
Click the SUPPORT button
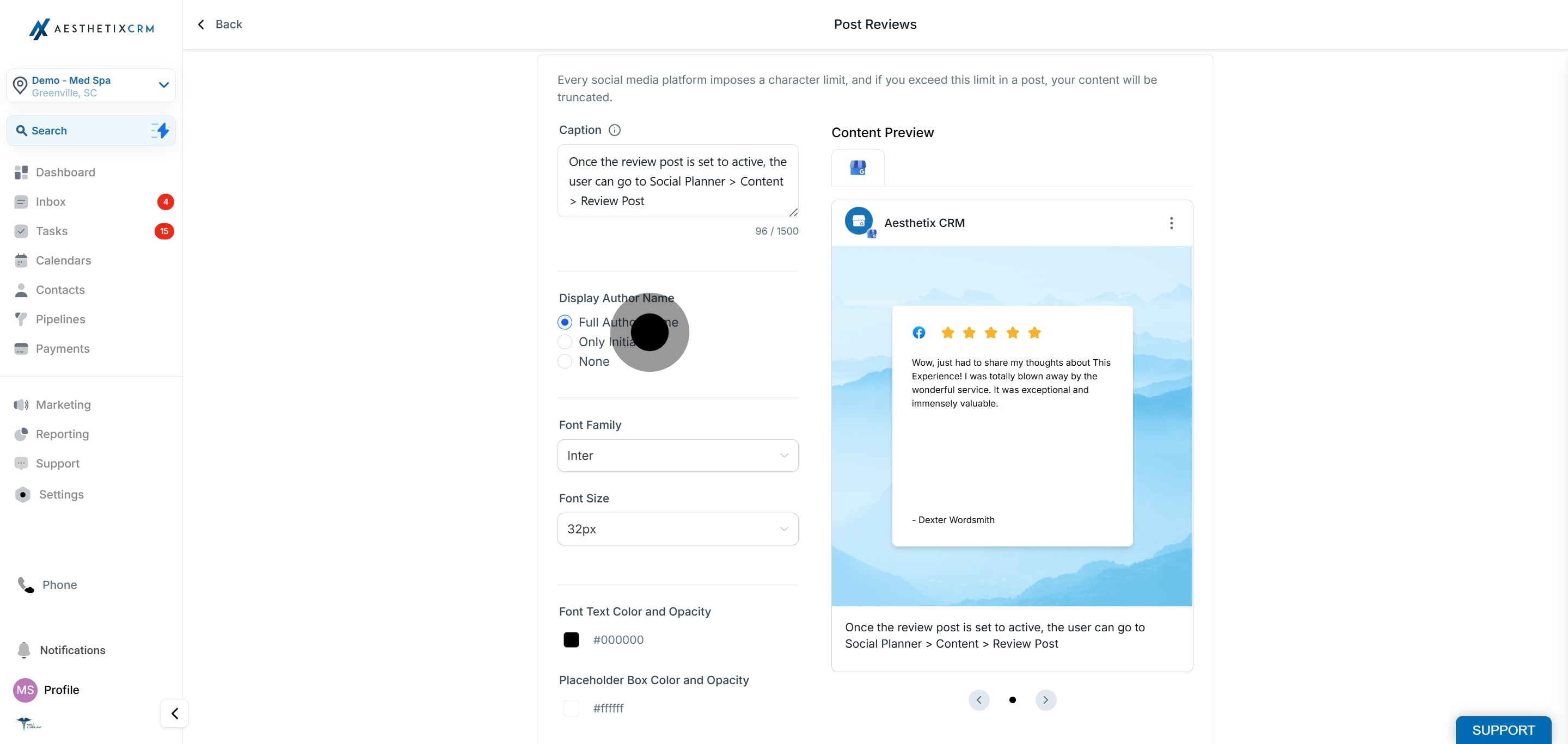coord(1503,730)
